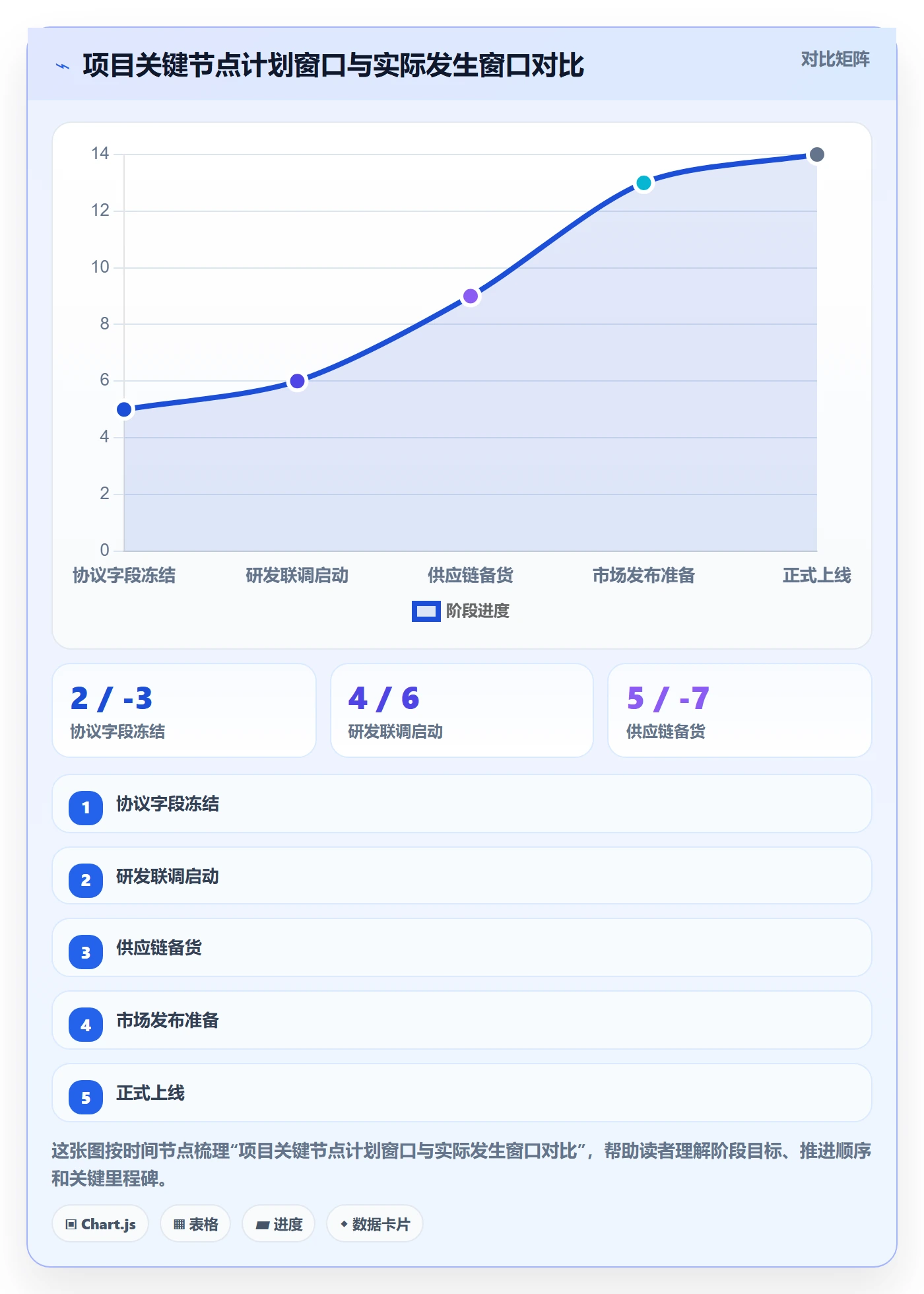
Task: Click the 阶段进度 legend label
Action: point(478,611)
